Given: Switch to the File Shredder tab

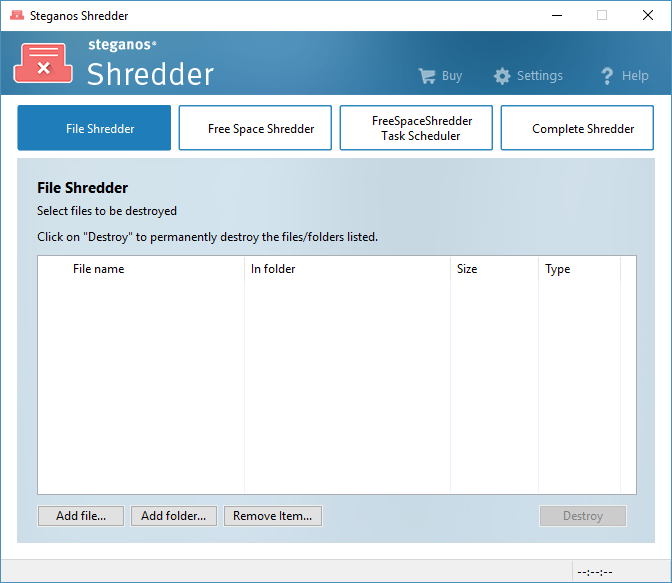Looking at the screenshot, I should coord(94,128).
